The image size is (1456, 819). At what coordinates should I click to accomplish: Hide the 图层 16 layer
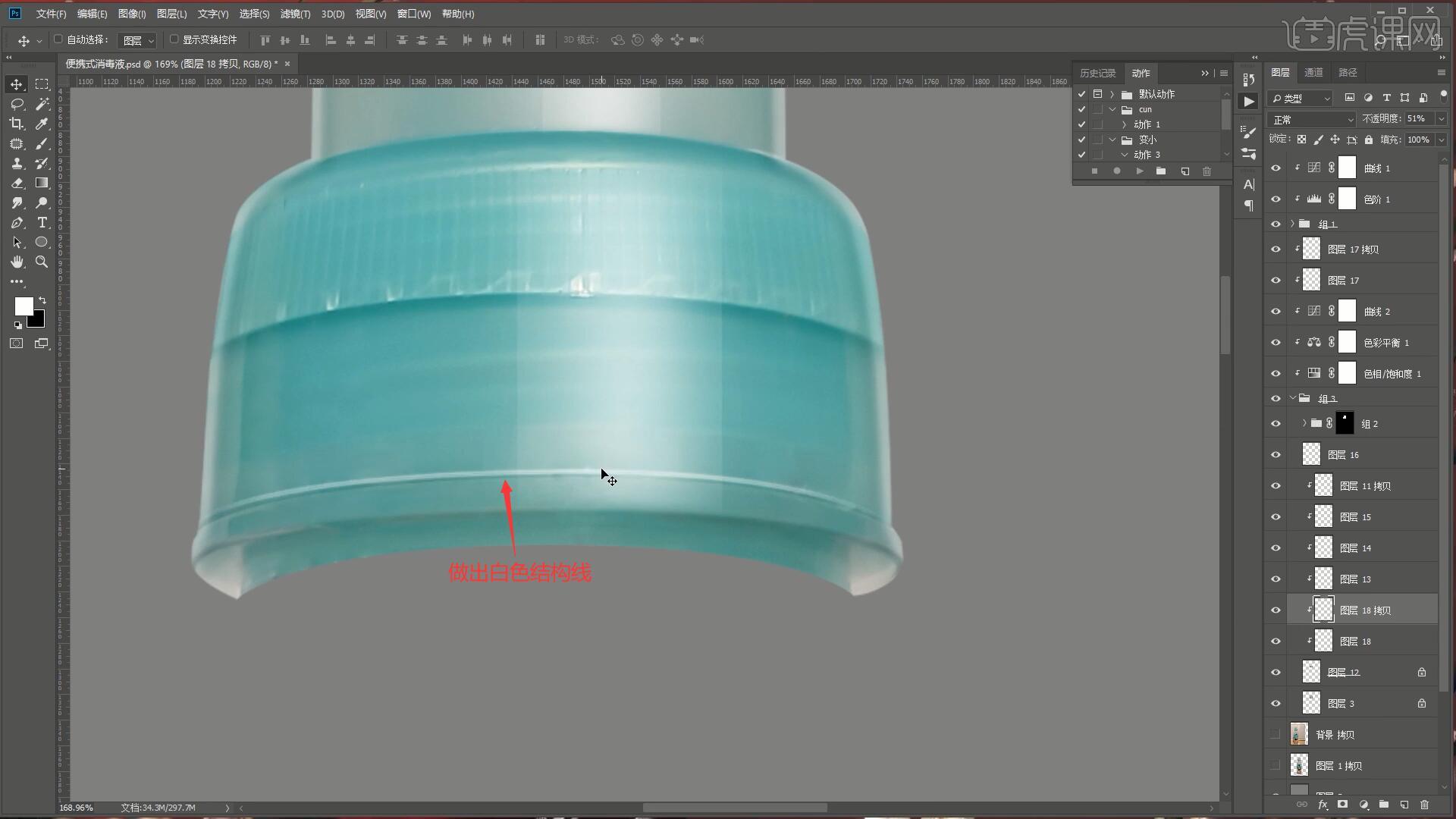pyautogui.click(x=1276, y=455)
